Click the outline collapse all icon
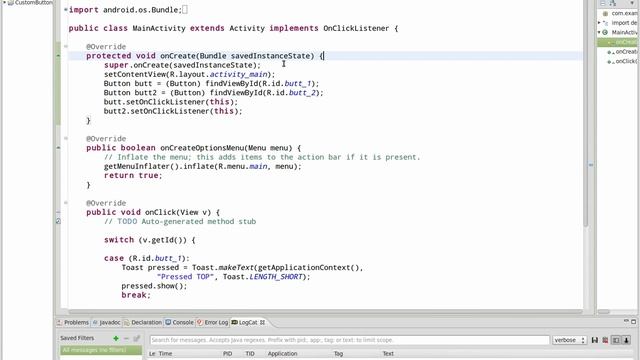 coord(603,3)
